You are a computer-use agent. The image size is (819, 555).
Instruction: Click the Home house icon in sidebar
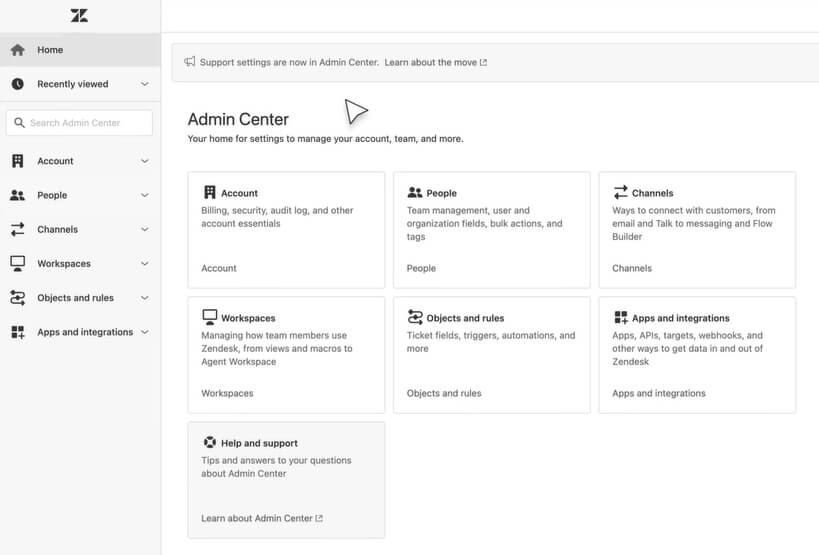pos(17,50)
